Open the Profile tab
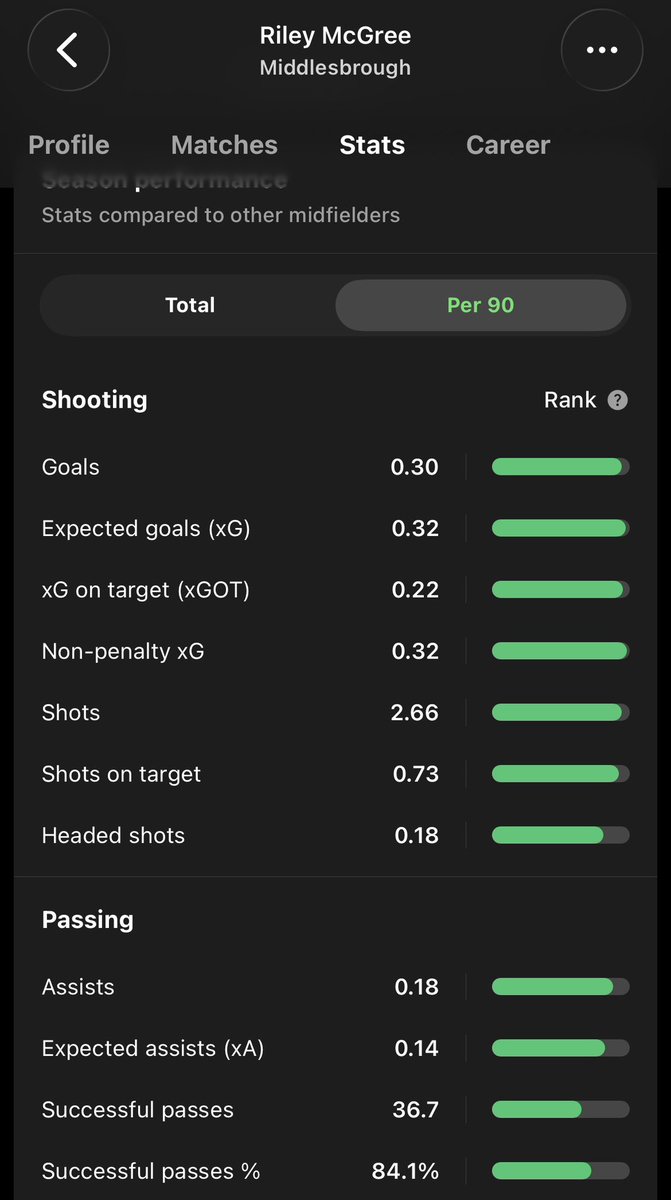This screenshot has height=1200, width=671. tap(69, 145)
